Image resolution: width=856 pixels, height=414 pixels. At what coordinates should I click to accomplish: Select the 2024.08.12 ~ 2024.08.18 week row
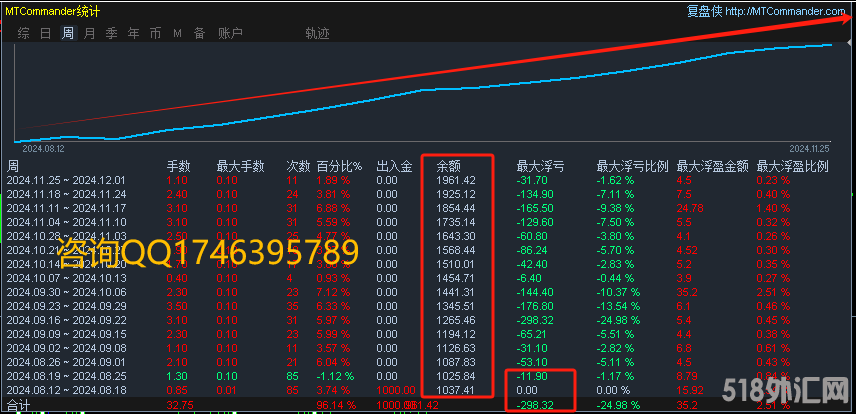(66, 389)
